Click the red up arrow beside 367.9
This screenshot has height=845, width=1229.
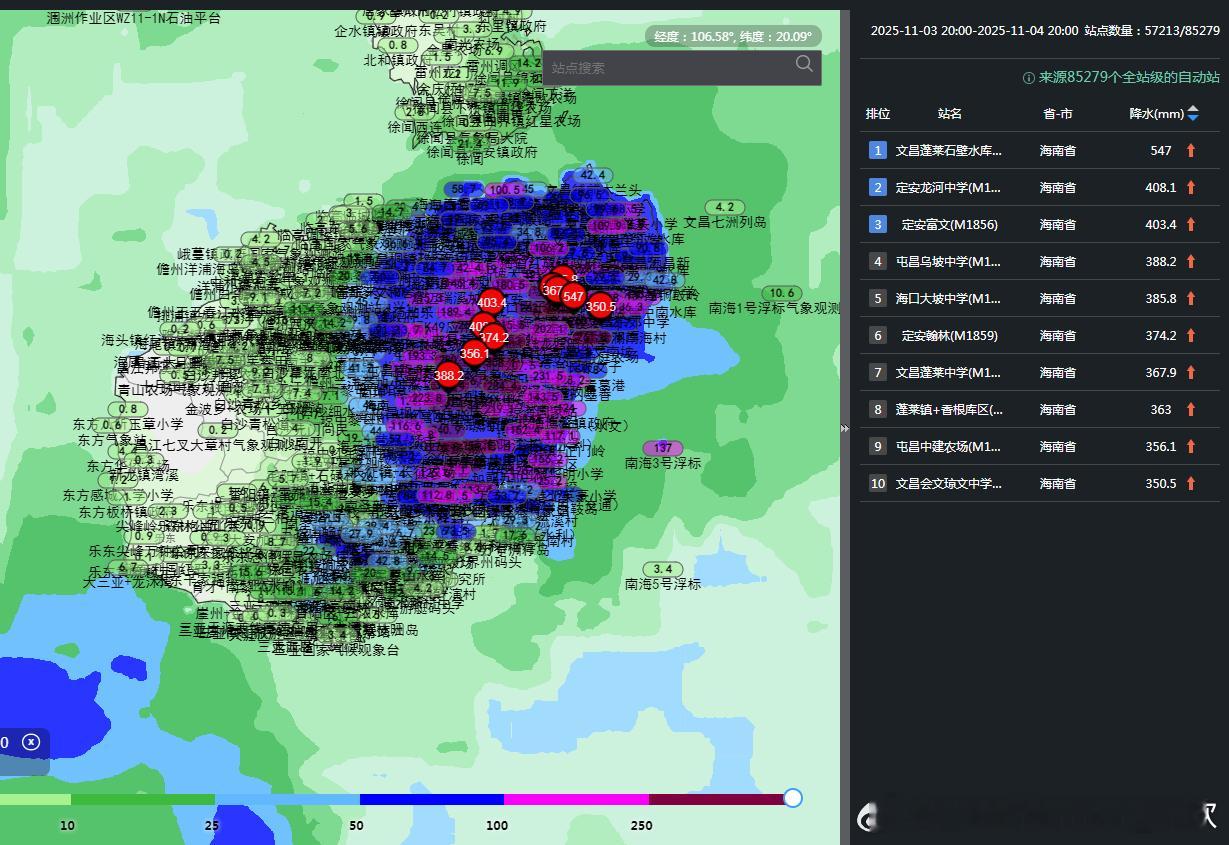[1191, 372]
